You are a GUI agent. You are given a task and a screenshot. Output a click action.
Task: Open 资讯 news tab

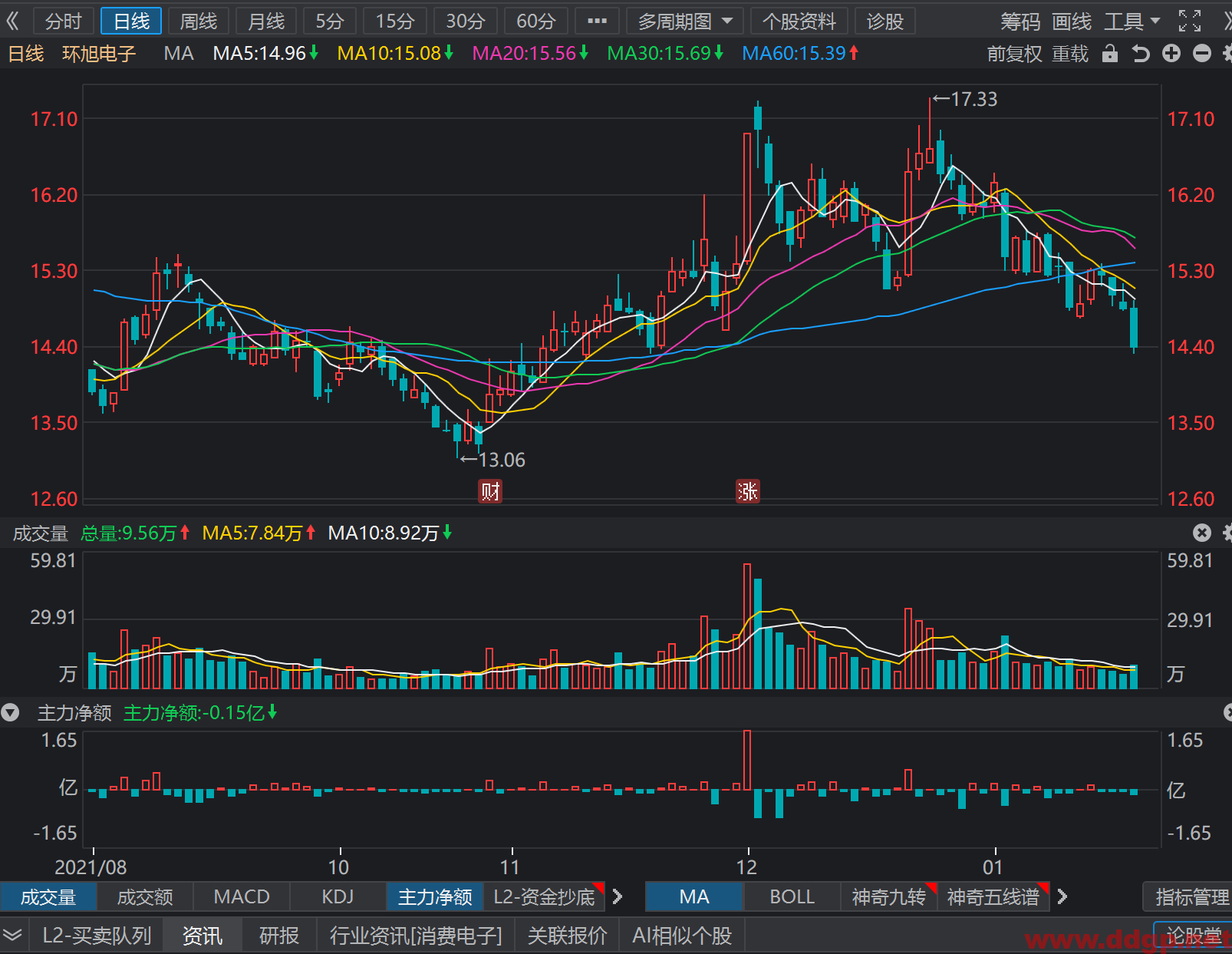203,936
